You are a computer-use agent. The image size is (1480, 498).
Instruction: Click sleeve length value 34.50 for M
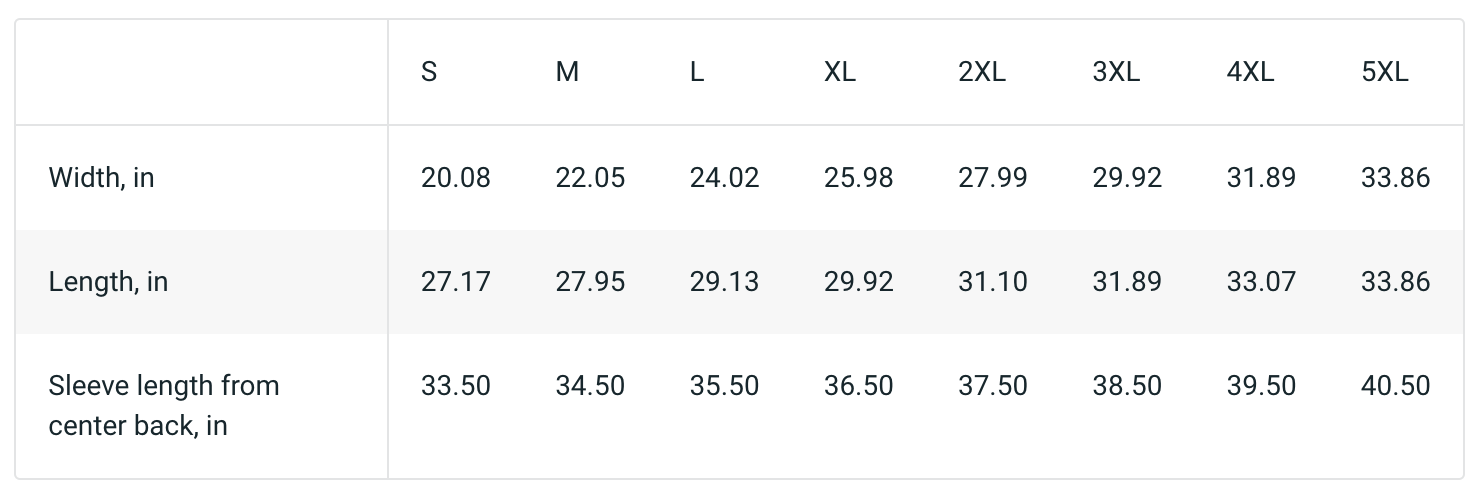(590, 386)
